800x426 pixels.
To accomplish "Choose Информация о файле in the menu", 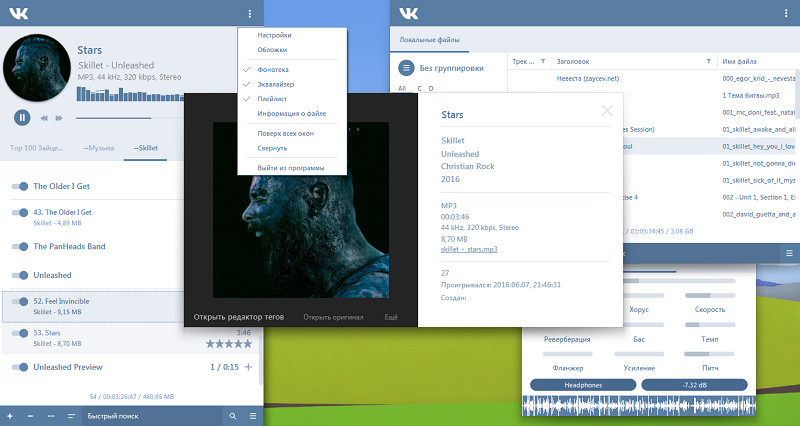I will pyautogui.click(x=292, y=114).
